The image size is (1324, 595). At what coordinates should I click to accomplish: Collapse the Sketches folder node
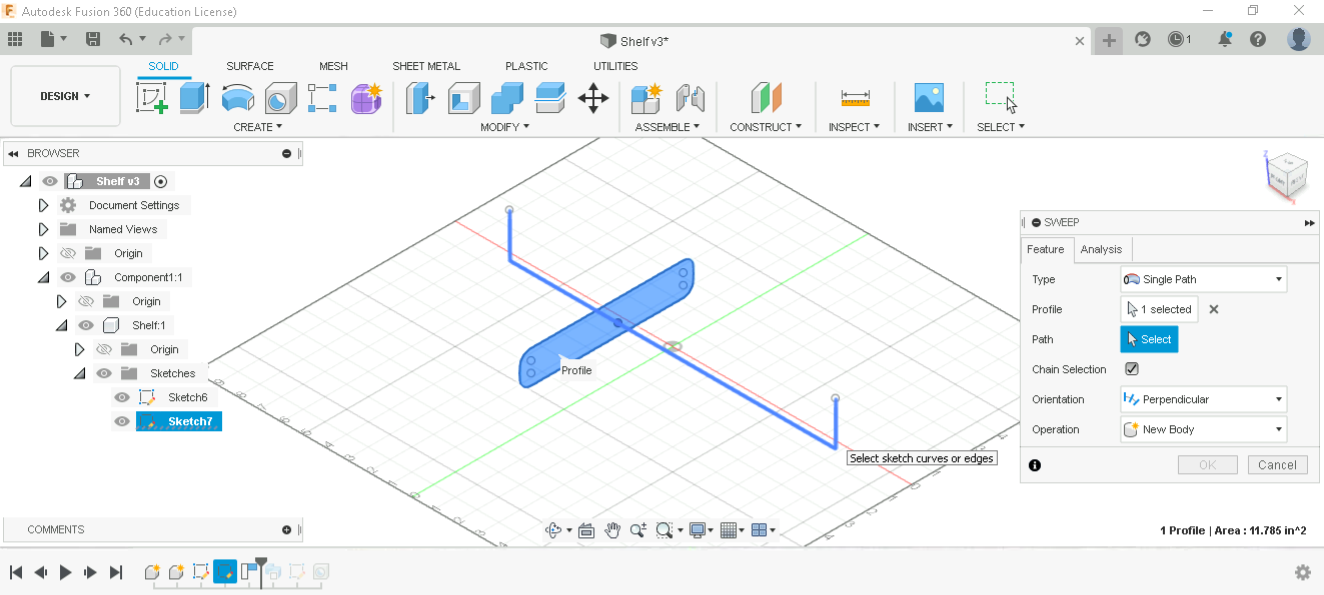80,373
